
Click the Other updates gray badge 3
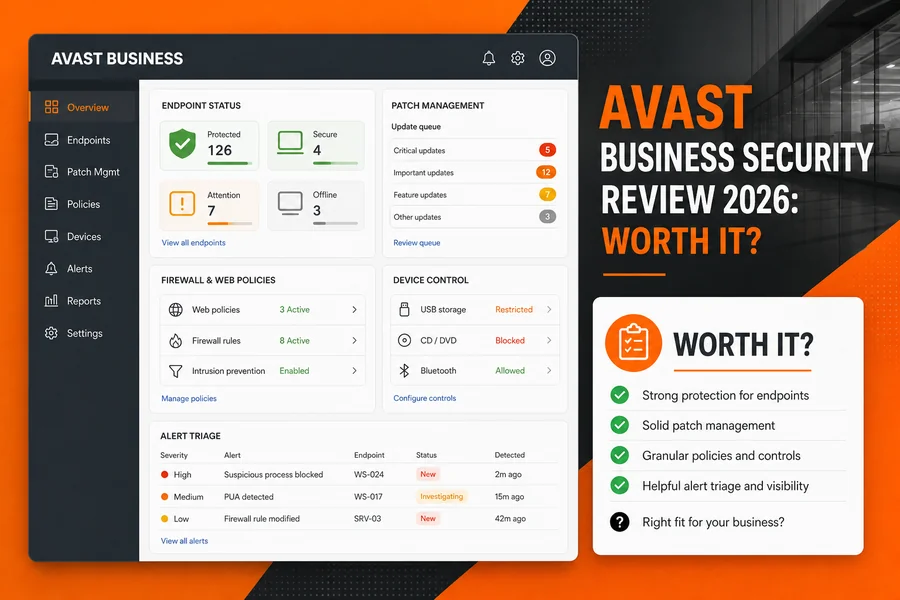coord(547,216)
